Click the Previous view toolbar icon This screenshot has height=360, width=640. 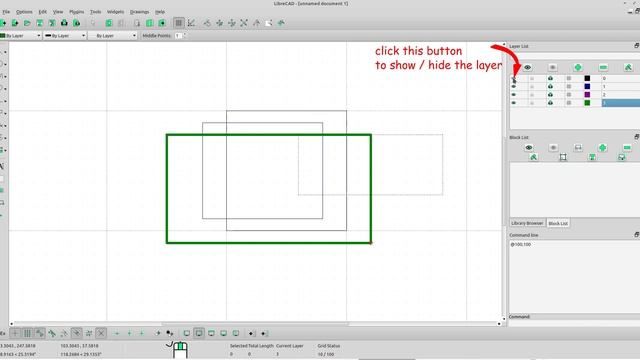coord(256,23)
